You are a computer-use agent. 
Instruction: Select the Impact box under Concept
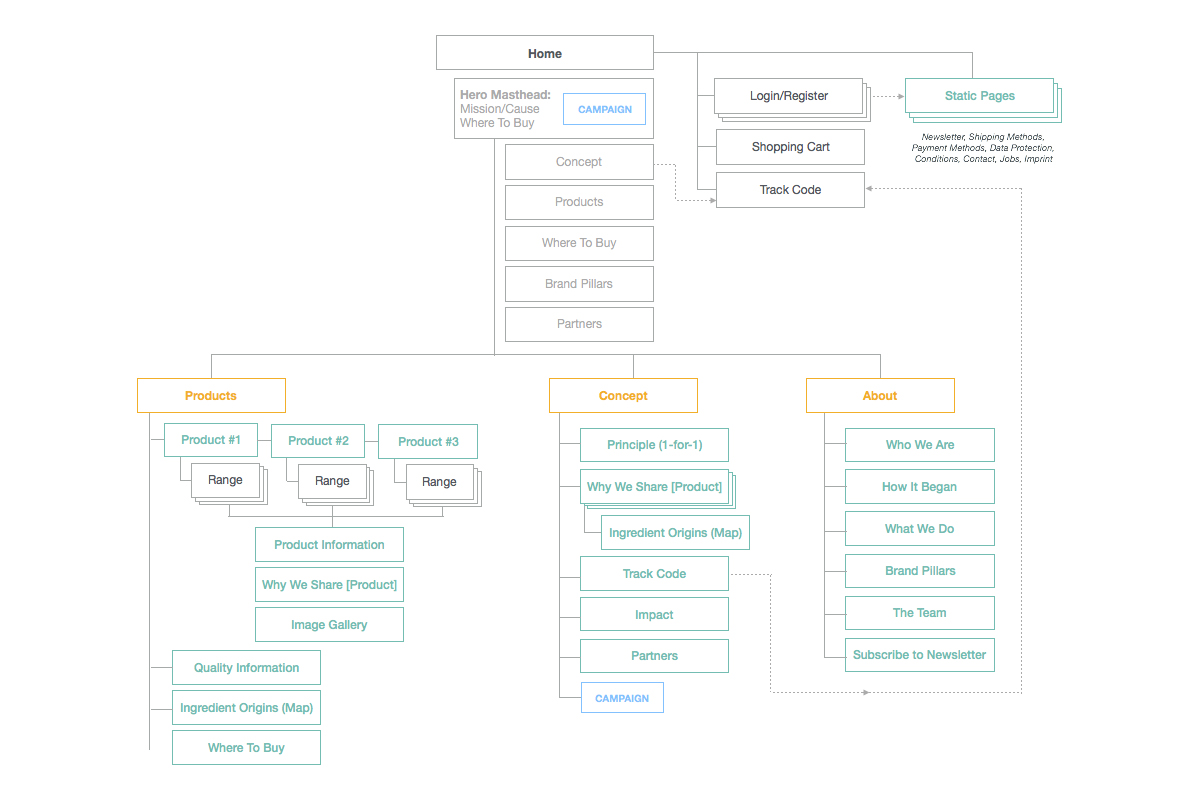tap(654, 615)
